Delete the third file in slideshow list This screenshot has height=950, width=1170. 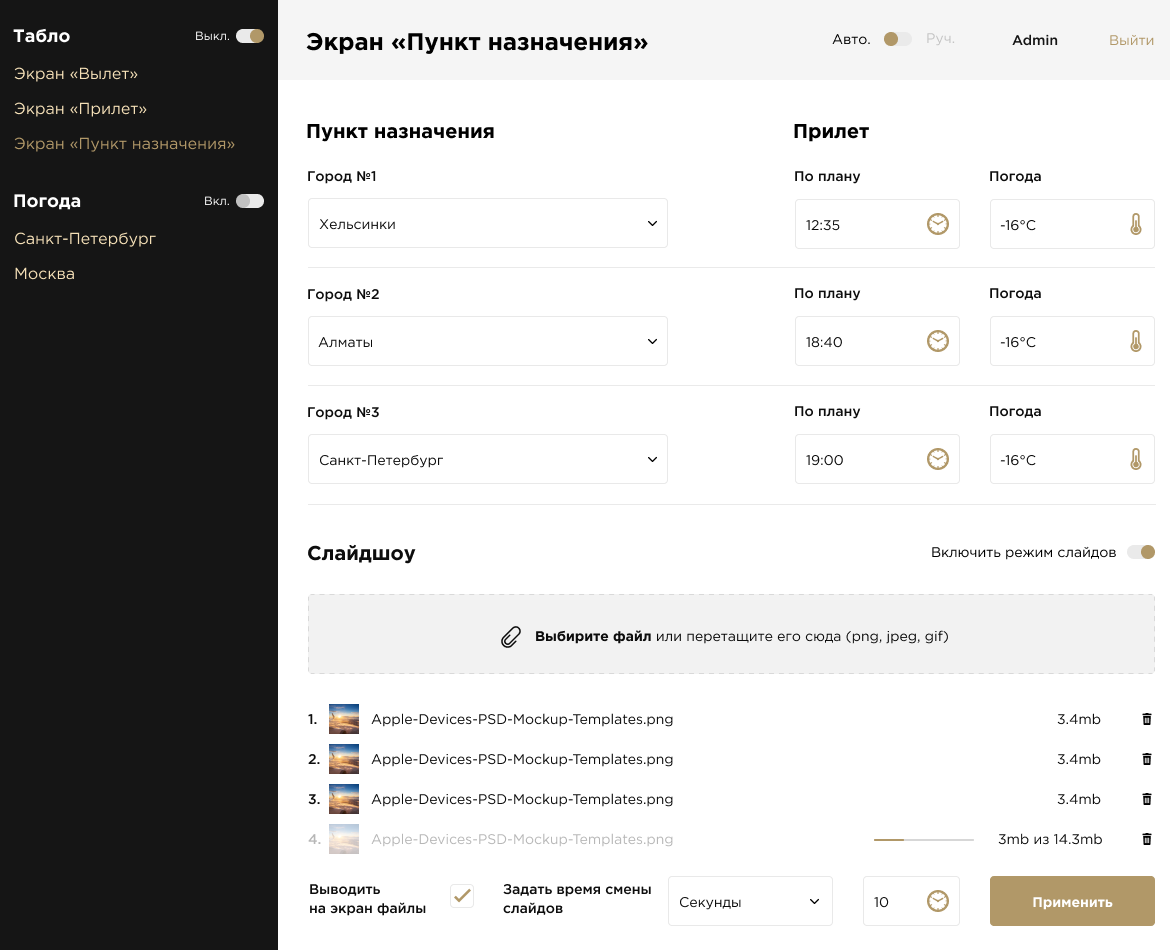point(1147,799)
